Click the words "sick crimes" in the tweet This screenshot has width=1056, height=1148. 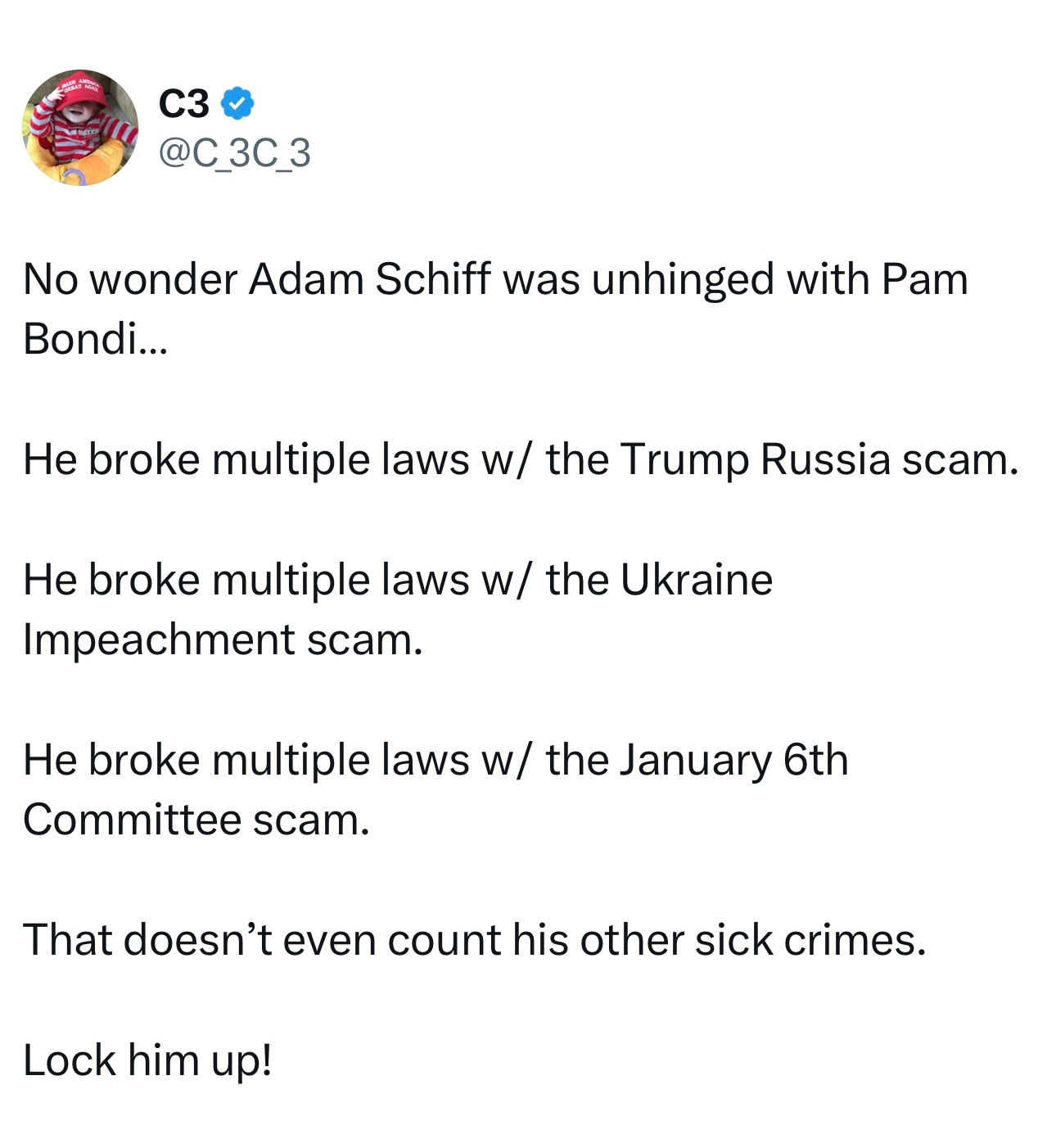point(810,940)
